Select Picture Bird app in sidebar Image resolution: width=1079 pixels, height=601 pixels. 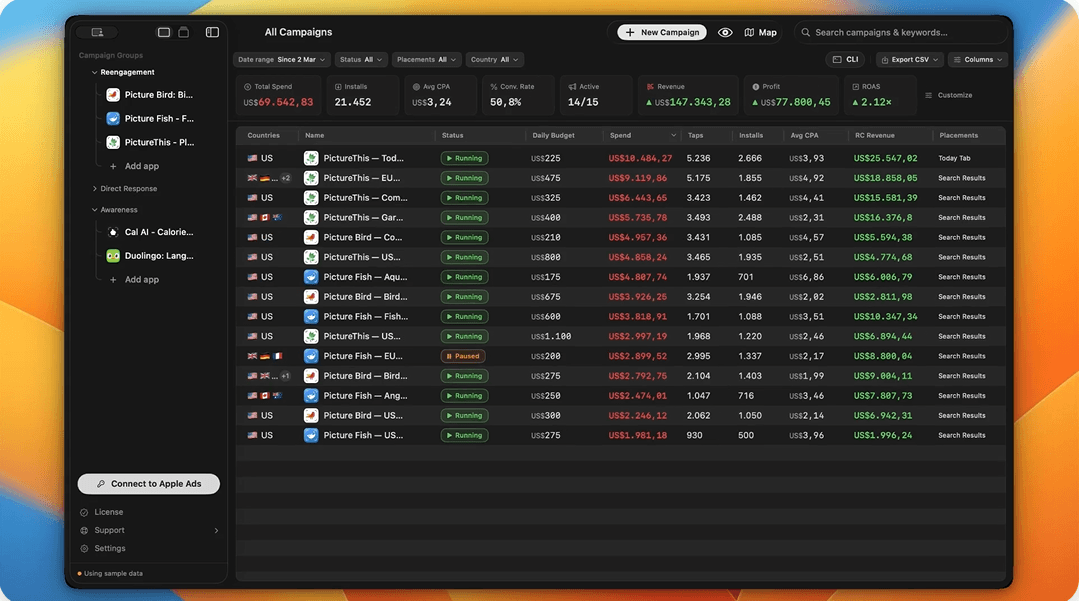(149, 95)
